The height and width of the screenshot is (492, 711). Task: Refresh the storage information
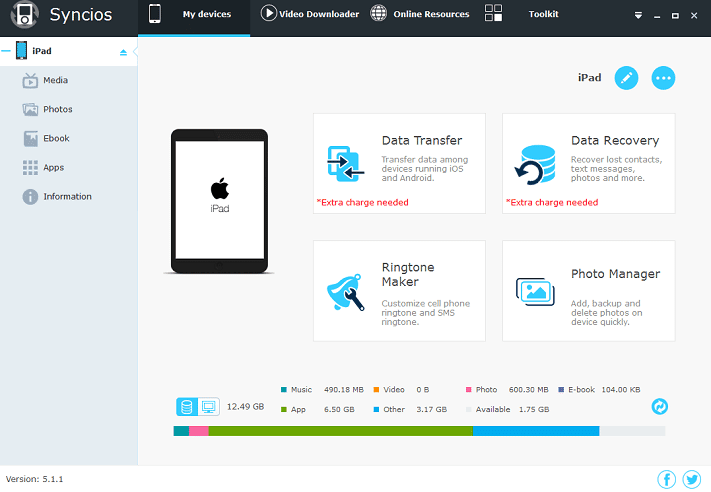[x=660, y=406]
